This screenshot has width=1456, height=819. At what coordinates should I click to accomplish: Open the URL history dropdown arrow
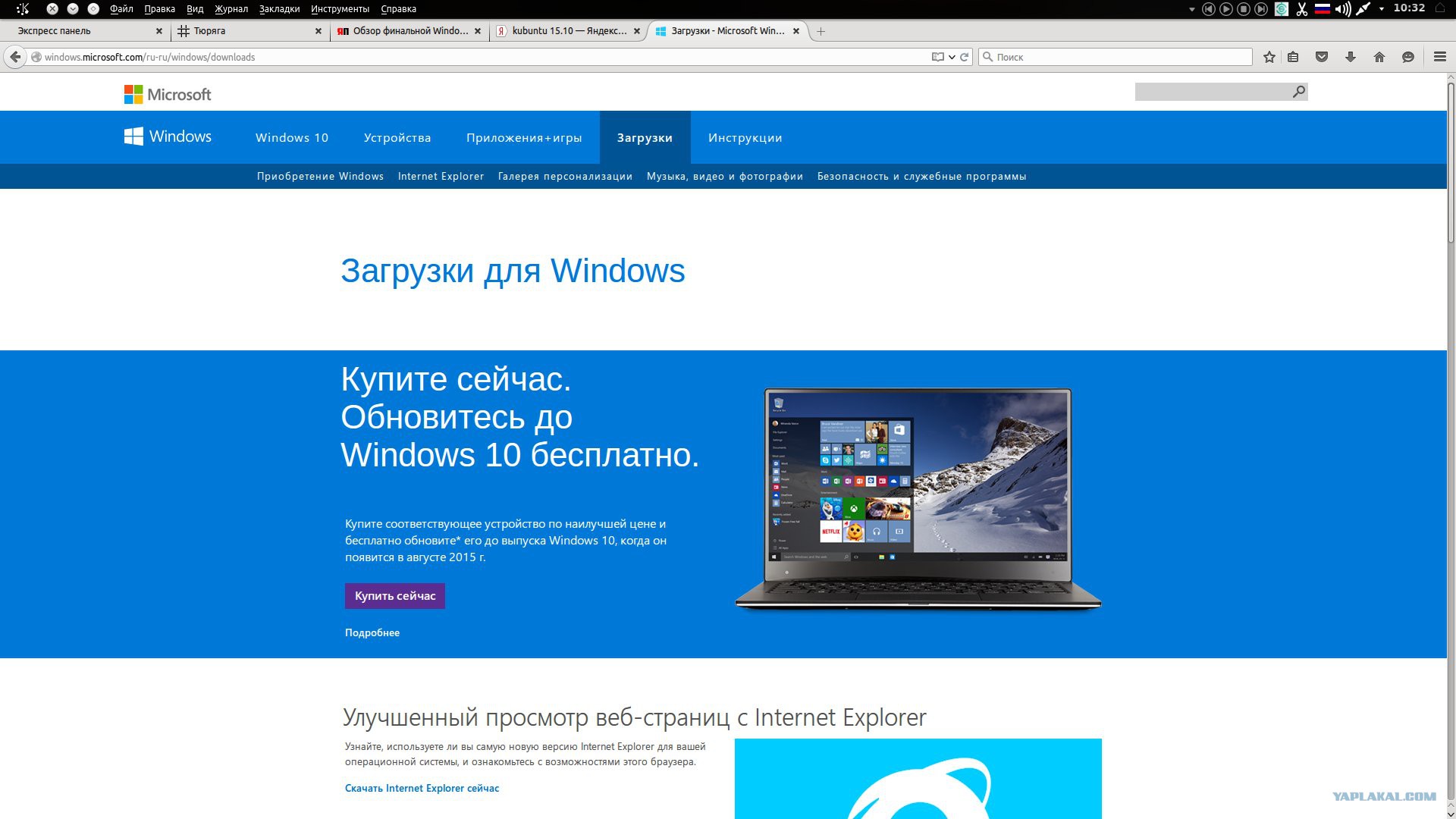(x=952, y=57)
